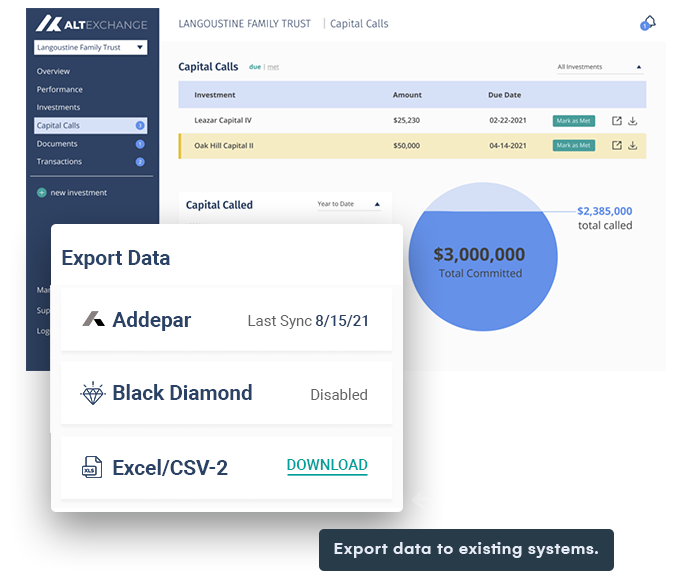Select the Excel/CSV-2 export row

tap(226, 468)
